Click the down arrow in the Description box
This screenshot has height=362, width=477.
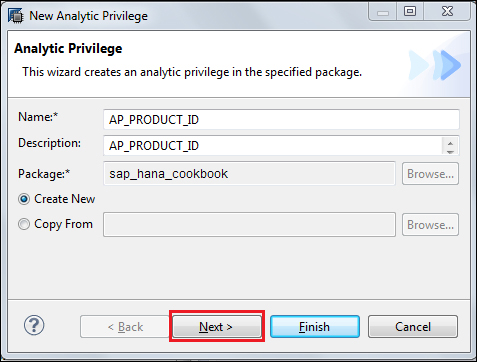click(450, 152)
